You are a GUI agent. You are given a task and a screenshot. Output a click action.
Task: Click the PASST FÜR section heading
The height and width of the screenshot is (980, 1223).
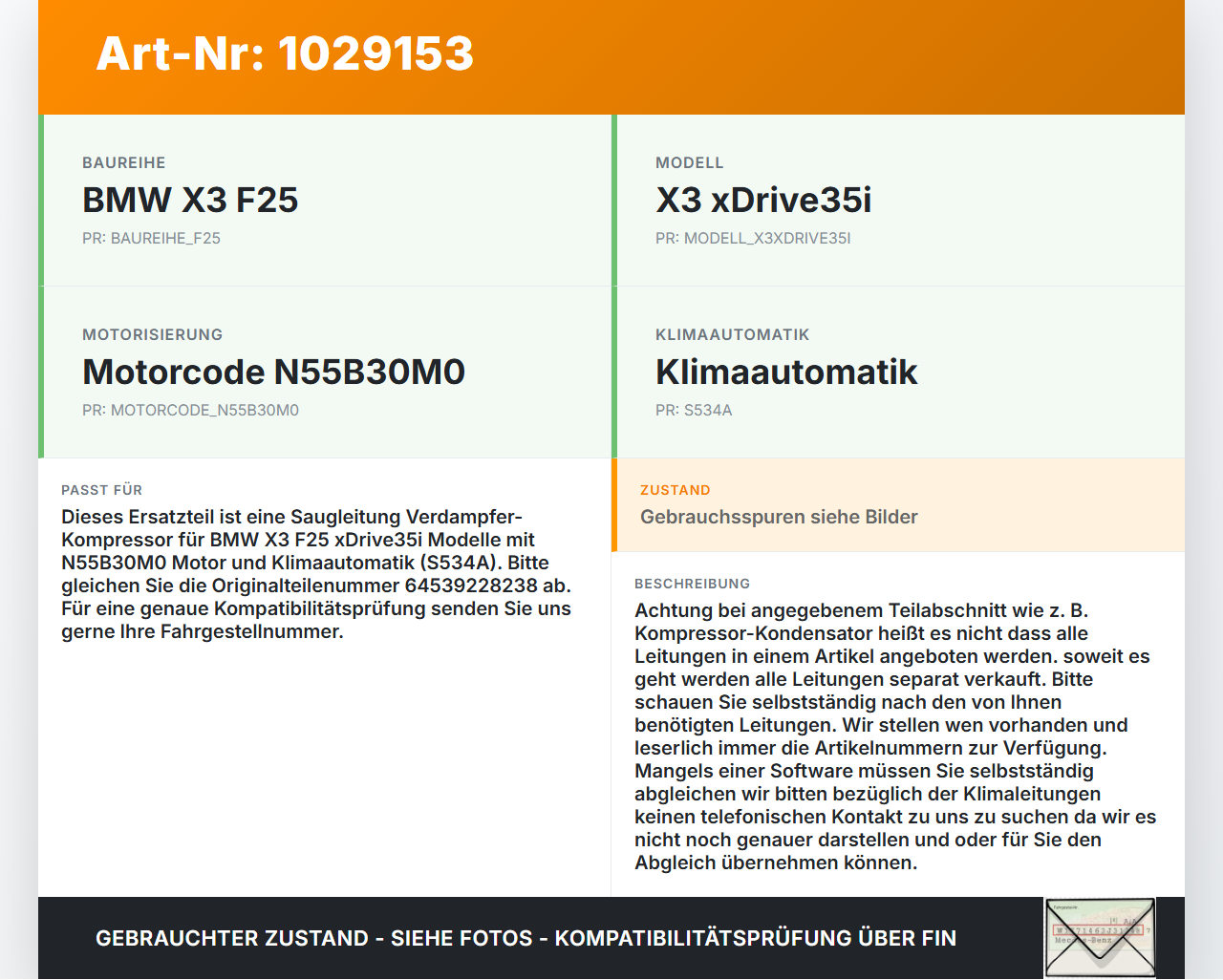[101, 490]
